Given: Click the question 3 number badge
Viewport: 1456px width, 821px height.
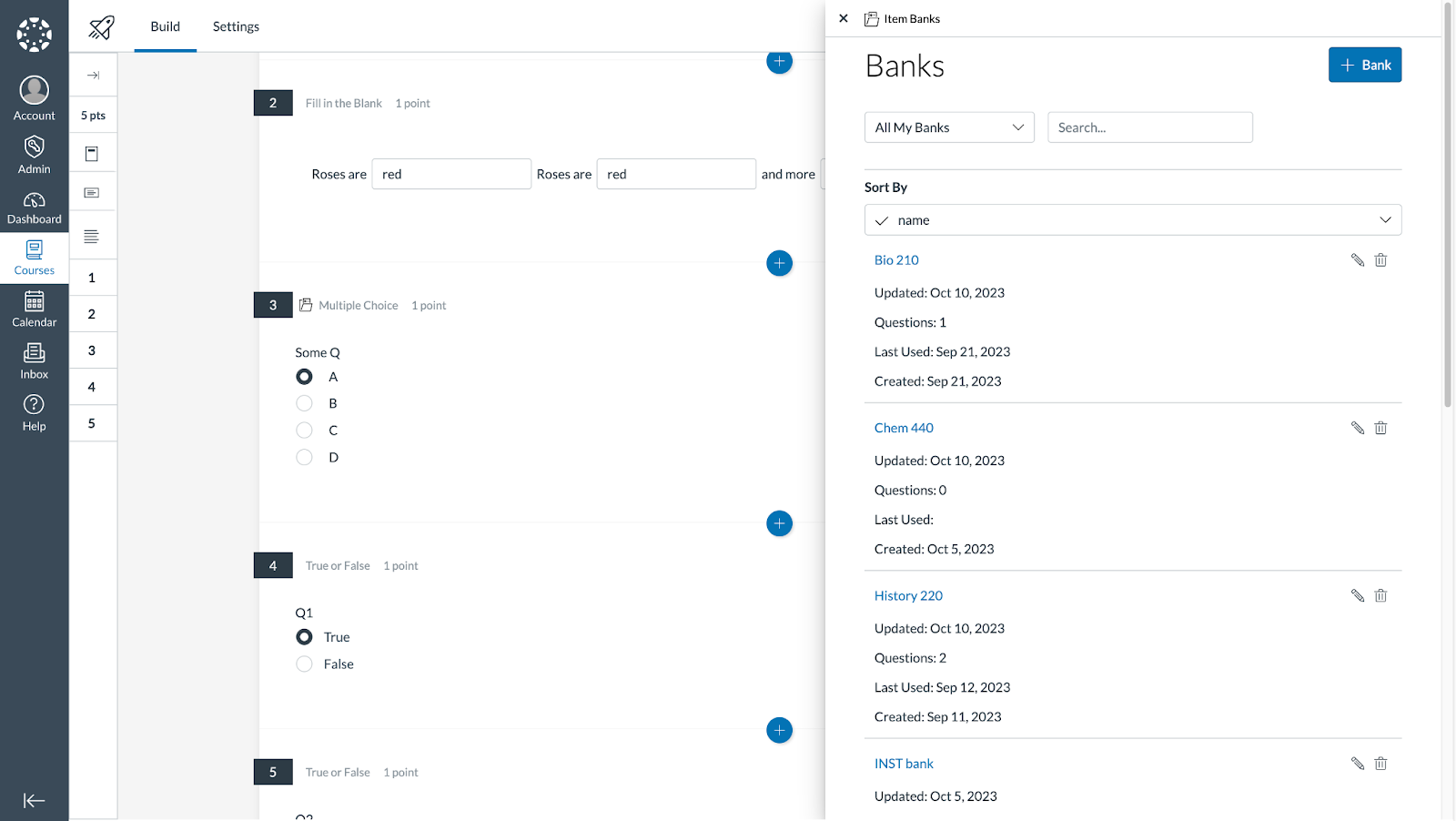Looking at the screenshot, I should pos(273,305).
